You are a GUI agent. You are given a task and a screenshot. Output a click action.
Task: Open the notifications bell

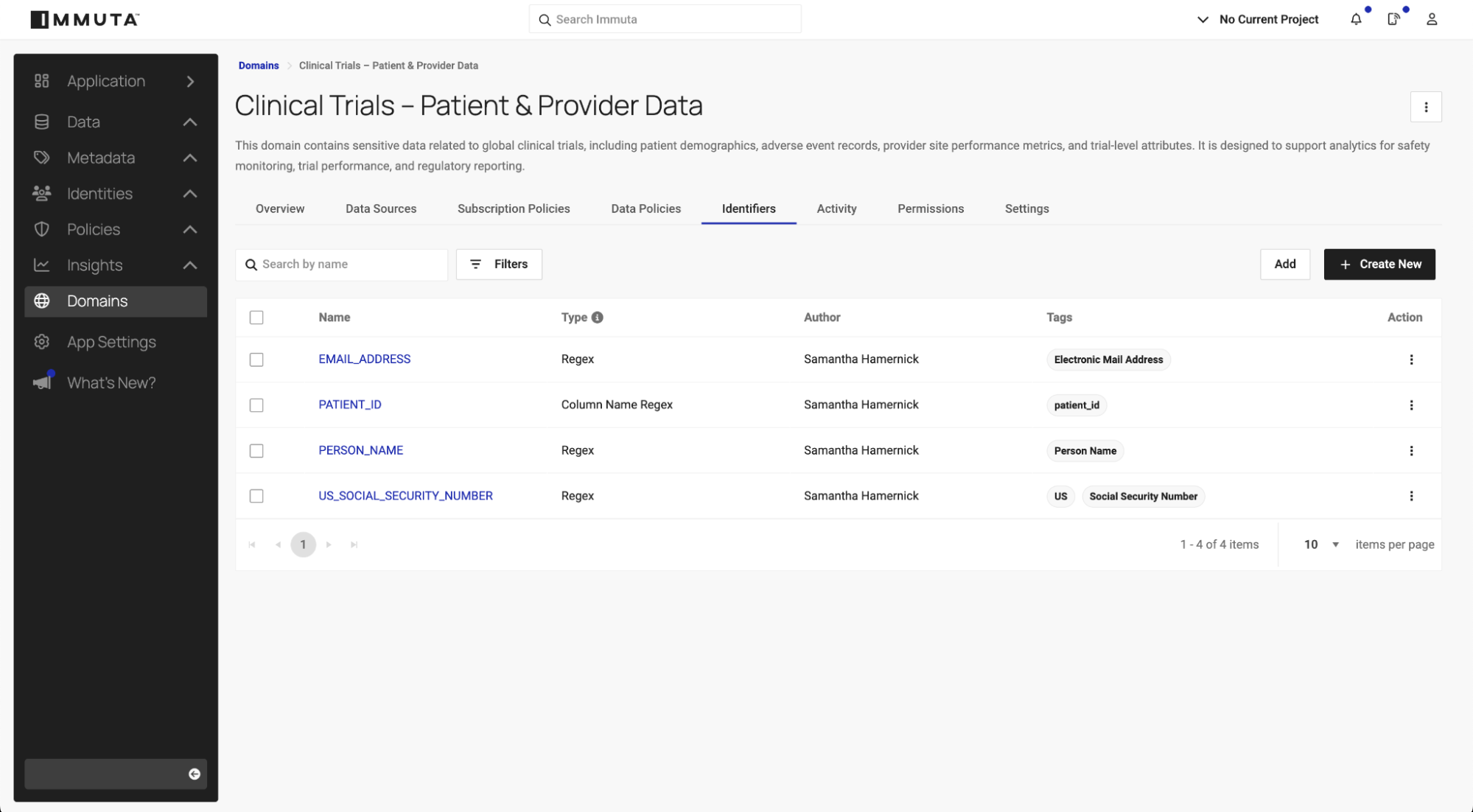pos(1356,19)
